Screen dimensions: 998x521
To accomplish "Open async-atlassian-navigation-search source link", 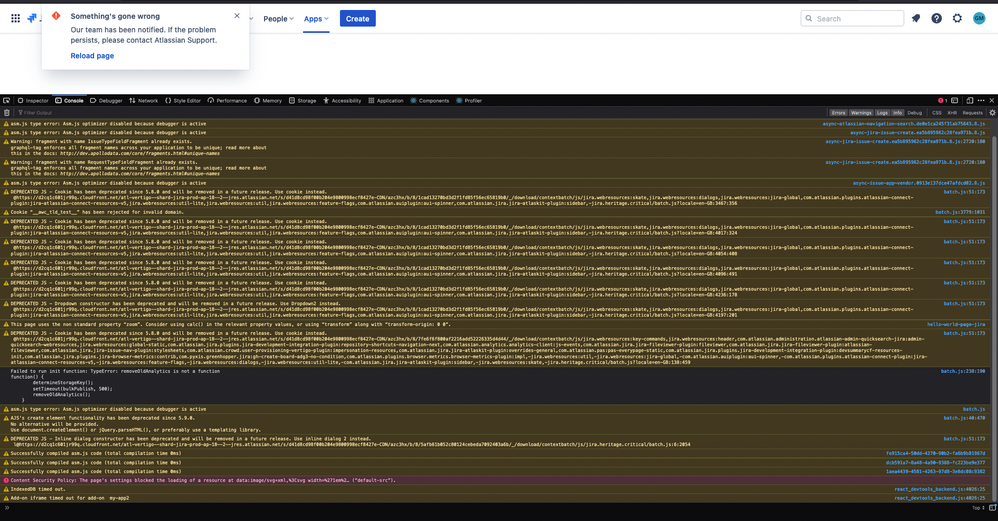I will (903, 124).
